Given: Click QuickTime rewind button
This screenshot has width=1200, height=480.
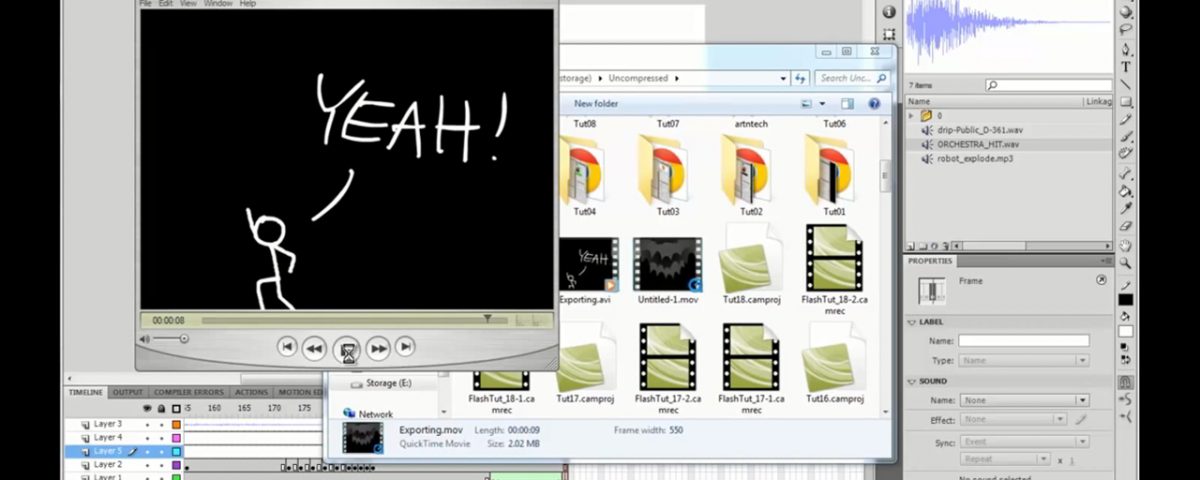Looking at the screenshot, I should click(314, 348).
